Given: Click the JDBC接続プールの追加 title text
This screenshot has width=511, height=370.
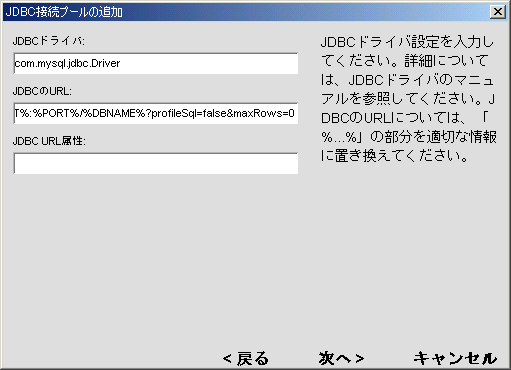Looking at the screenshot, I should tap(64, 12).
